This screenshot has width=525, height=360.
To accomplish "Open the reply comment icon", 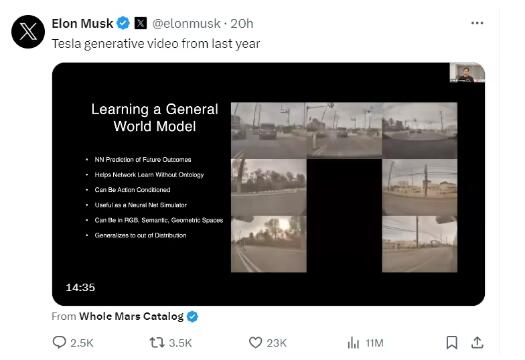I will (x=59, y=343).
